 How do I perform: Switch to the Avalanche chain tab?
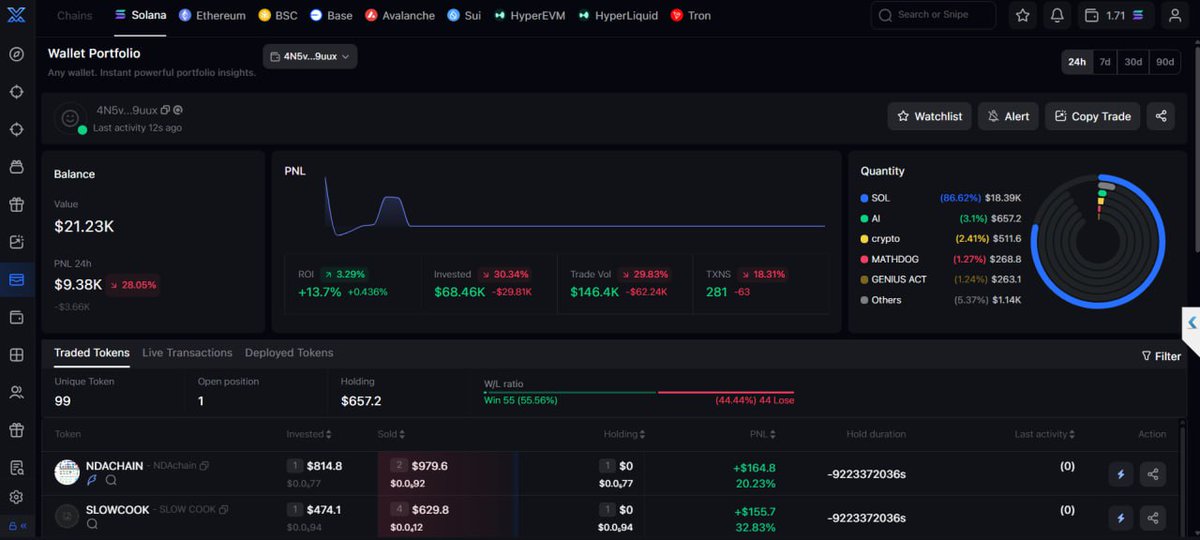(400, 15)
